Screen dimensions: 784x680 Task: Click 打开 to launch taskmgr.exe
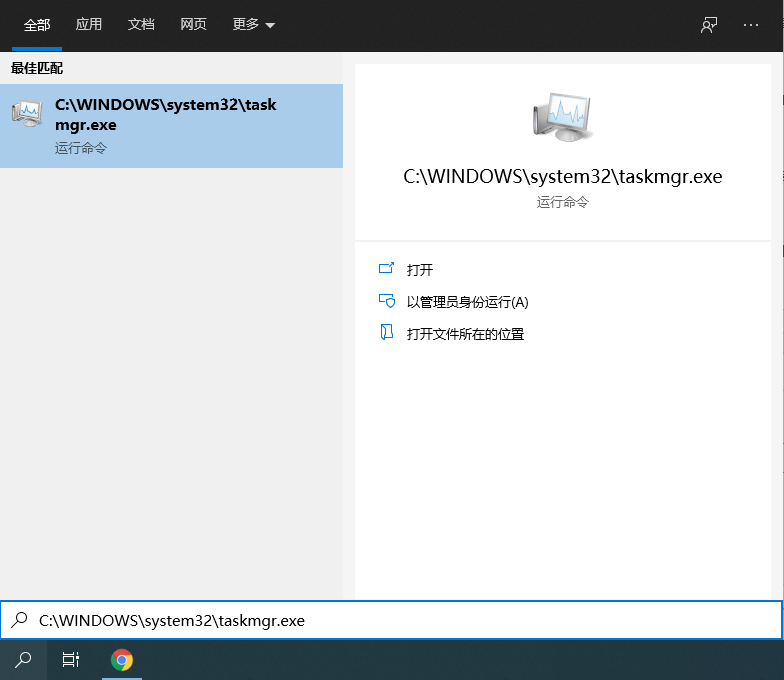coord(420,270)
